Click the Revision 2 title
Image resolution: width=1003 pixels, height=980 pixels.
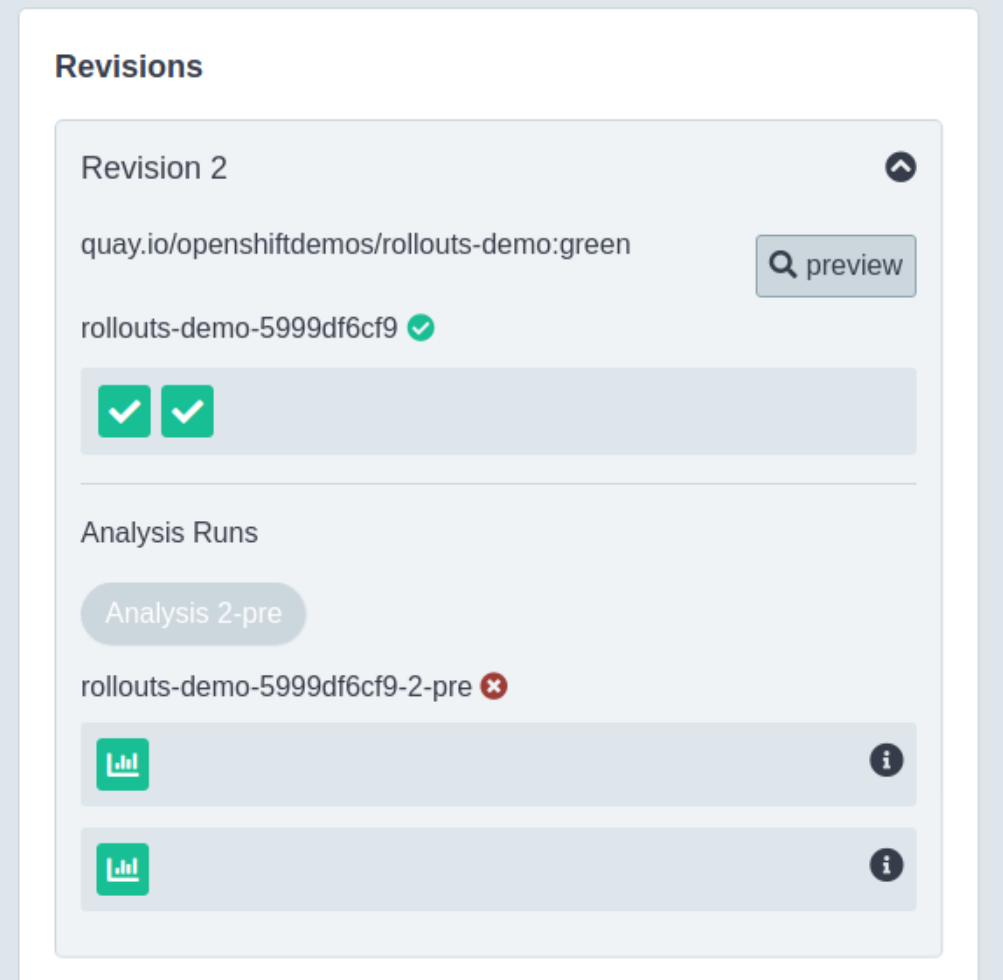154,168
